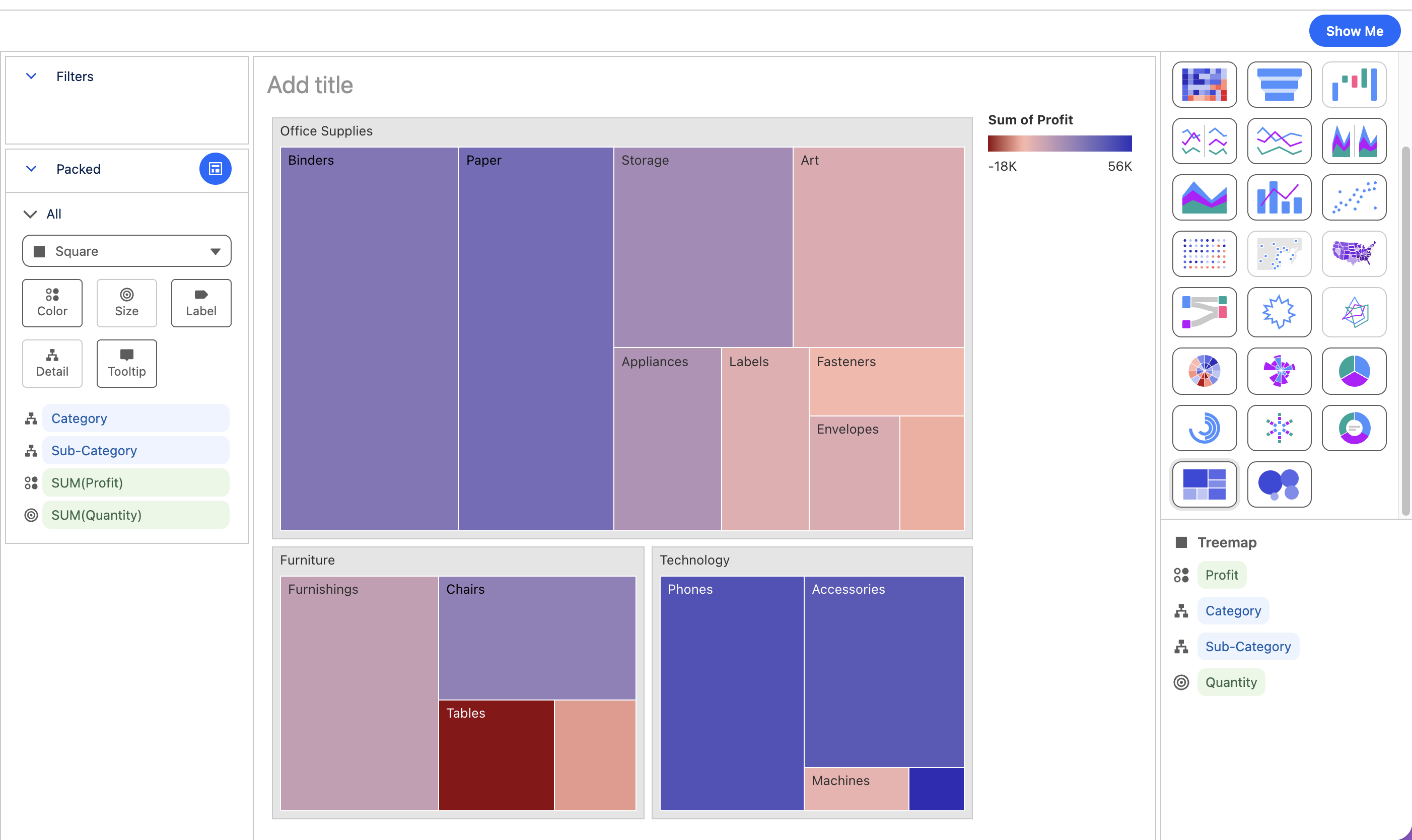Click the Quantity pill under Treemap
This screenshot has width=1412, height=840.
pos(1231,682)
